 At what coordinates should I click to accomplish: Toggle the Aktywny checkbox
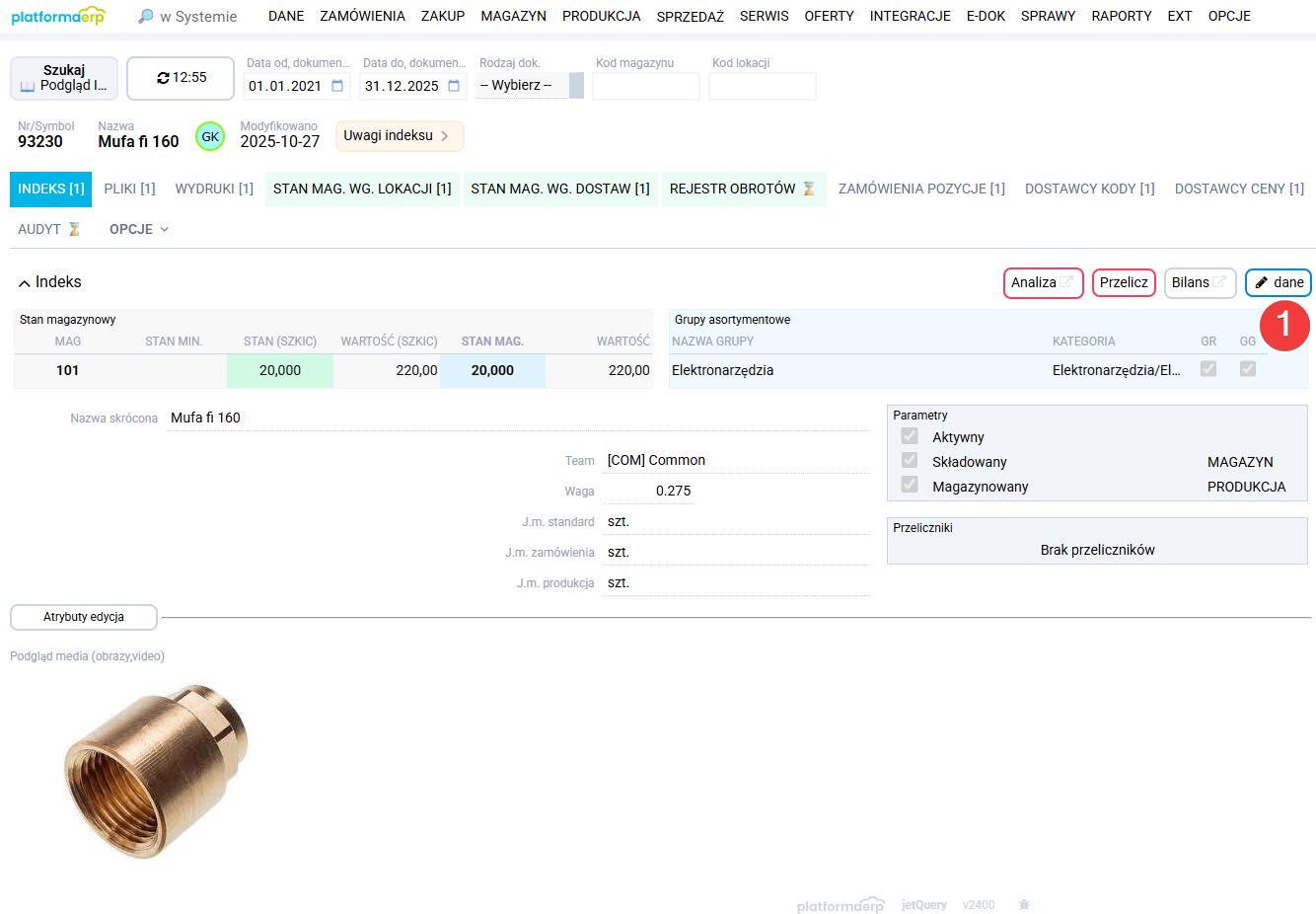[x=910, y=436]
